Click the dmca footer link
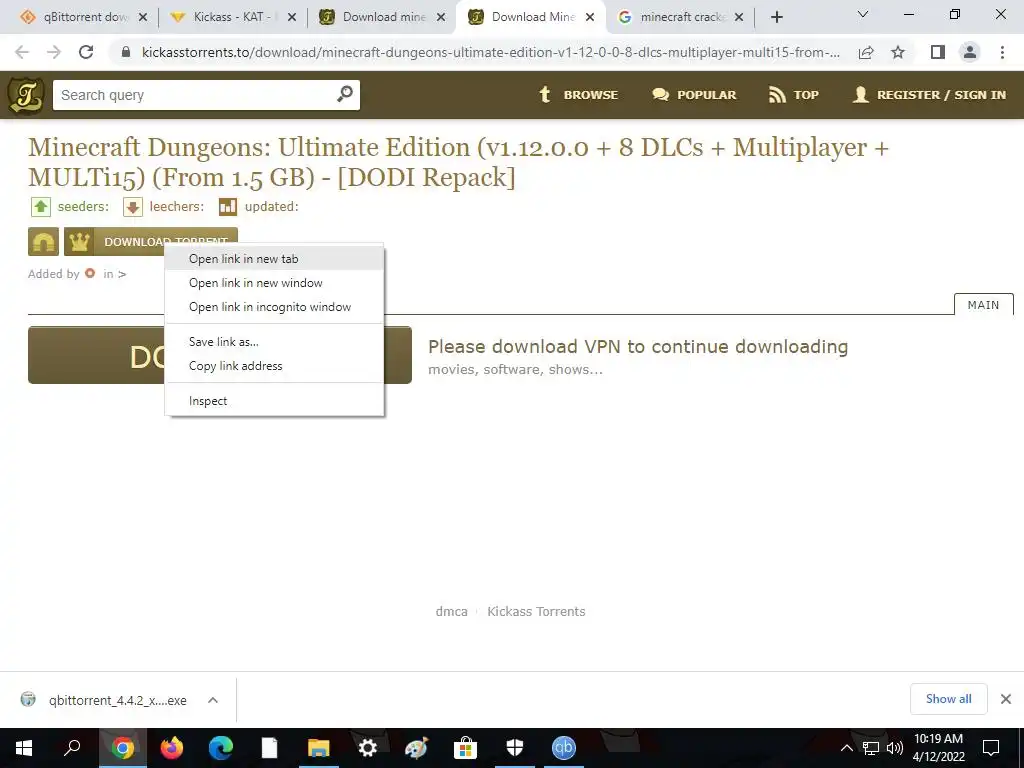The image size is (1024, 768). [451, 611]
